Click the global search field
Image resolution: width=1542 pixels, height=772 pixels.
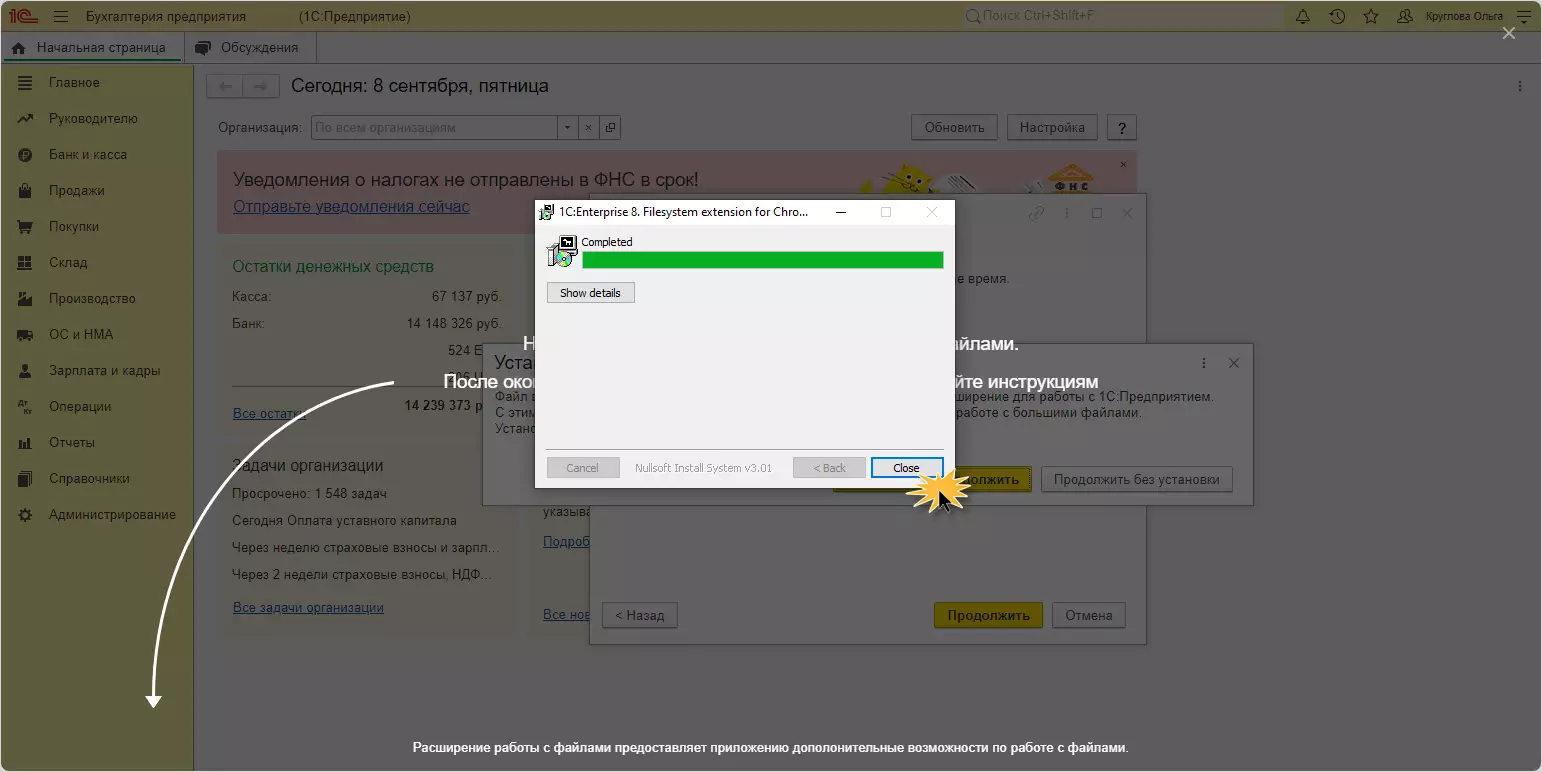click(x=1123, y=17)
